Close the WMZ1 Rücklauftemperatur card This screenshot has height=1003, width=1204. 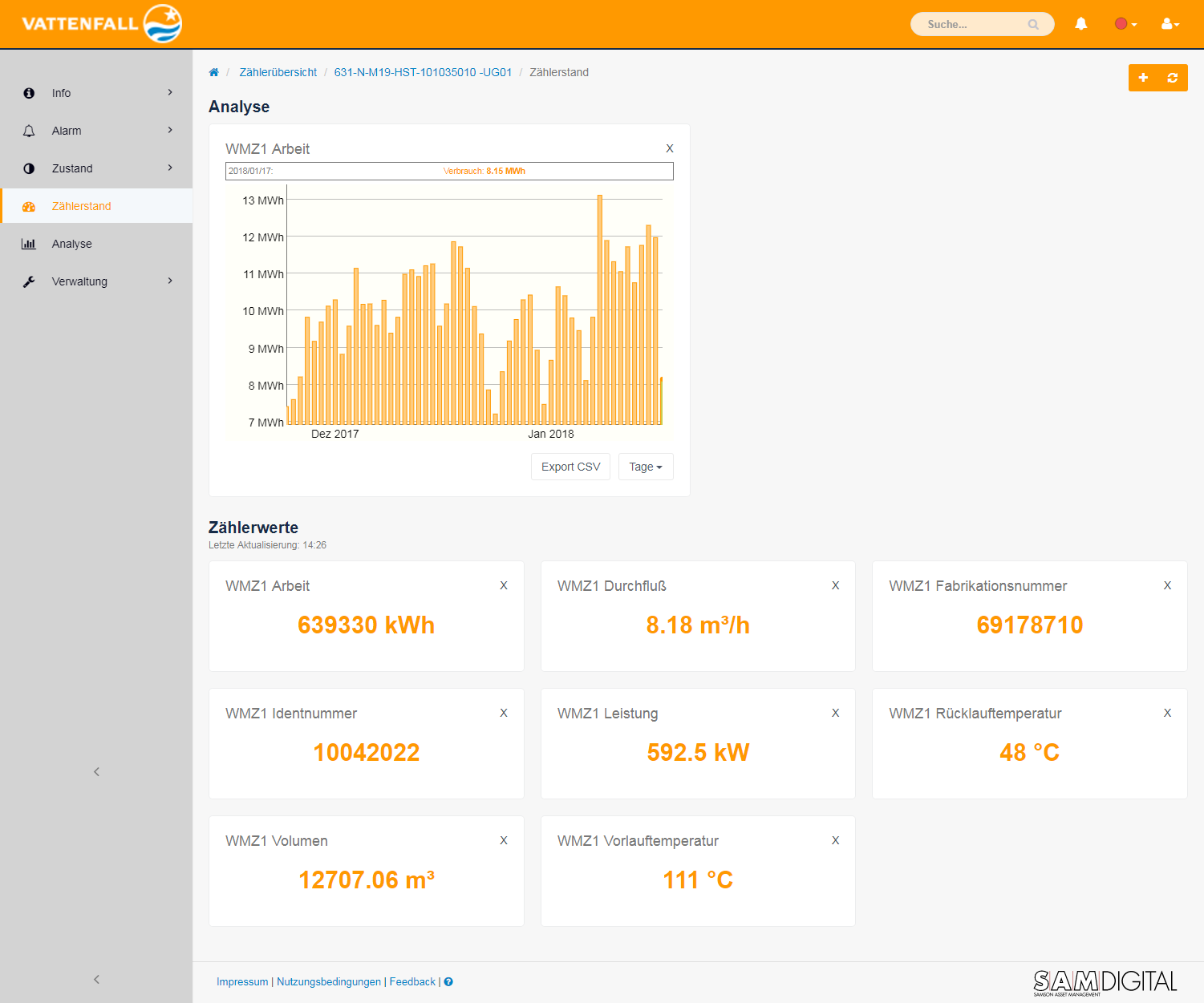[1168, 713]
